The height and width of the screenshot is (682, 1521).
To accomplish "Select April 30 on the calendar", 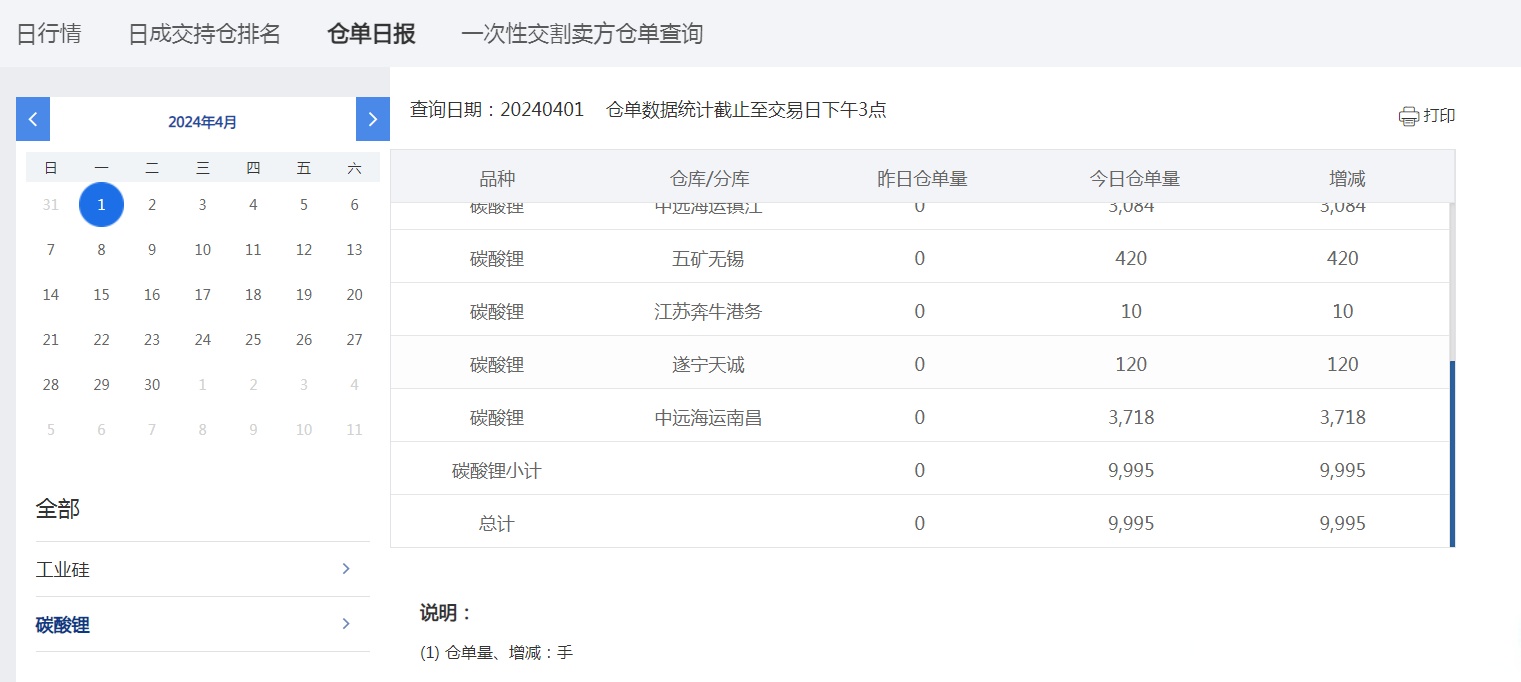I will (151, 384).
